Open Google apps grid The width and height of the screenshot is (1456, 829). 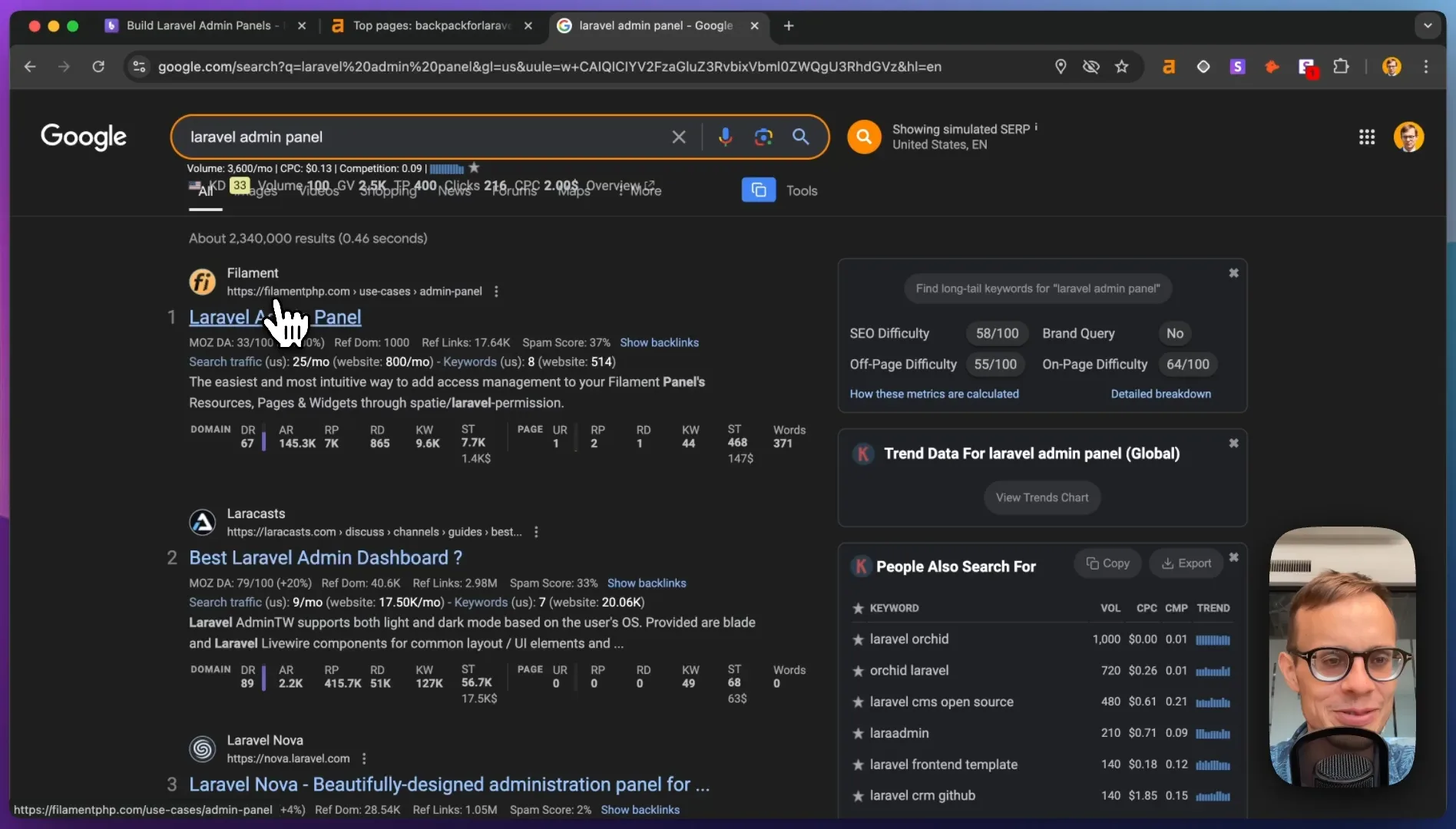[x=1367, y=137]
